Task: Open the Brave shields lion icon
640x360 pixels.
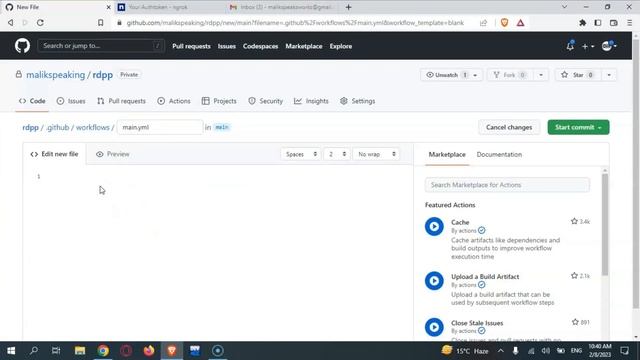Action: pos(504,23)
